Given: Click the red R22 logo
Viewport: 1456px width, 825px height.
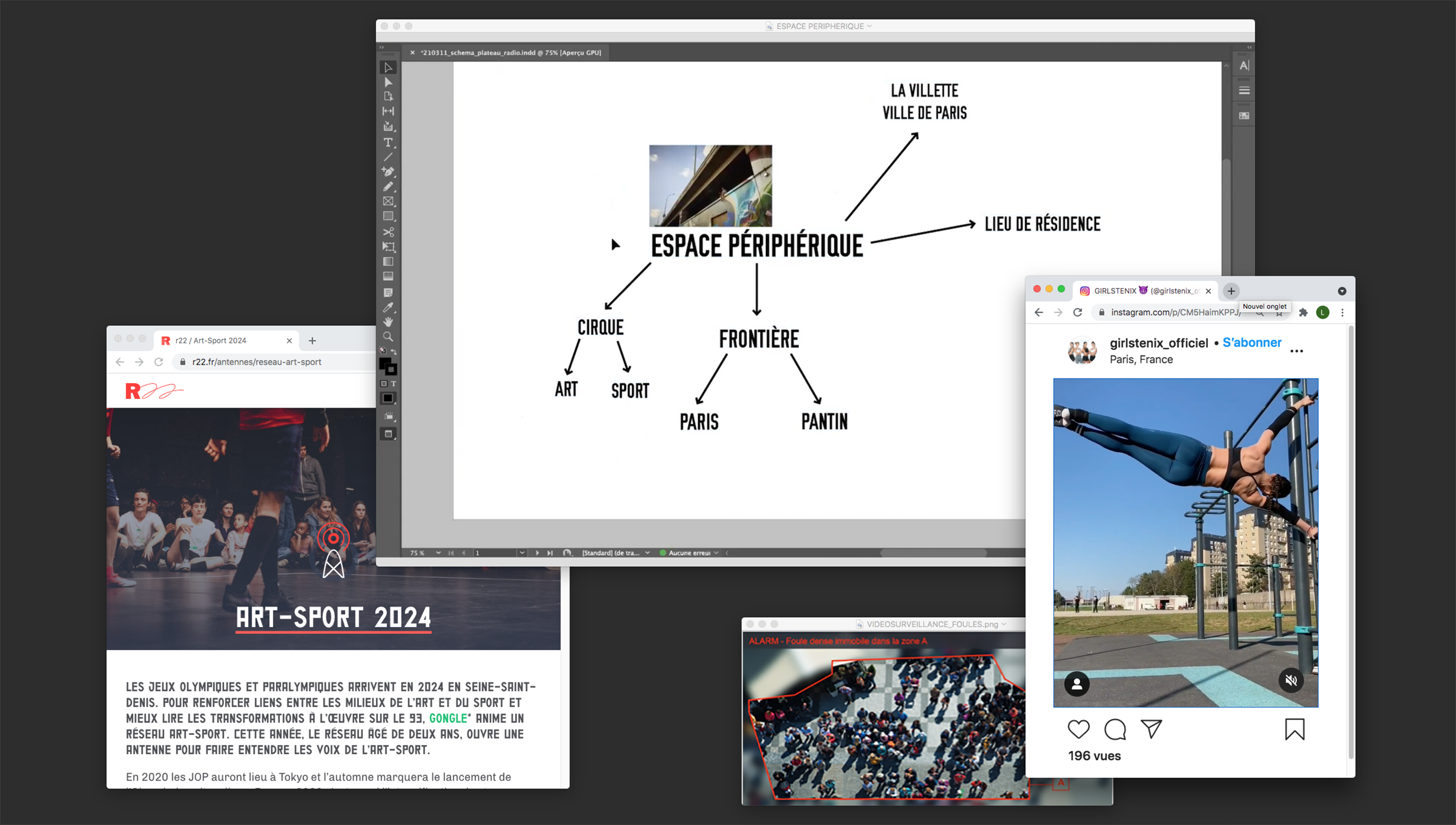Looking at the screenshot, I should [x=154, y=391].
